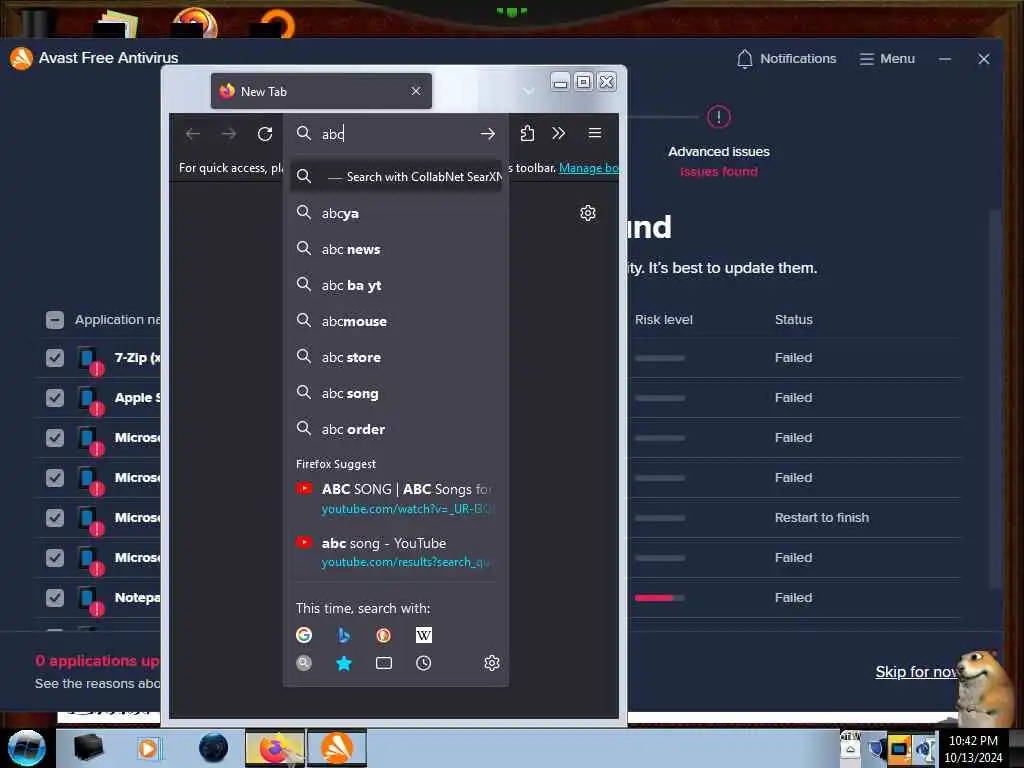Search this time with Google icon
This screenshot has width=1024, height=768.
tap(304, 635)
